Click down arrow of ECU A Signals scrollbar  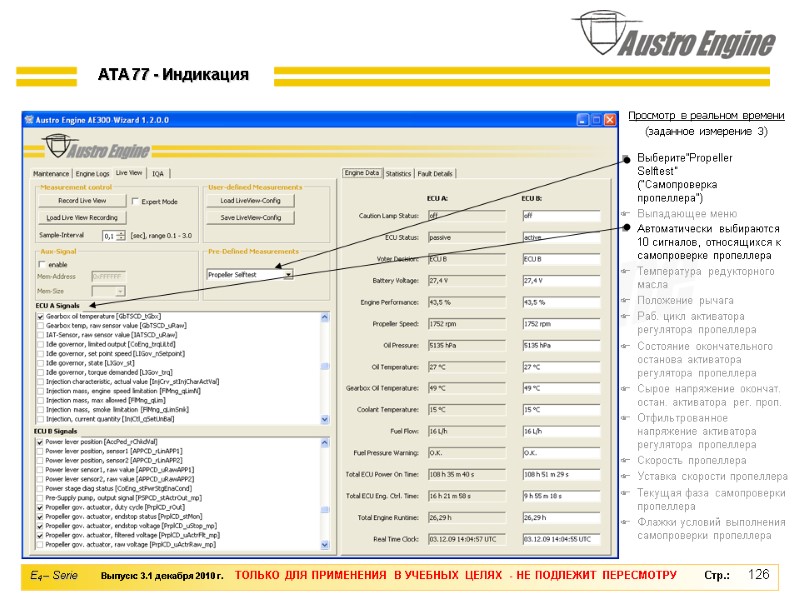coord(325,419)
